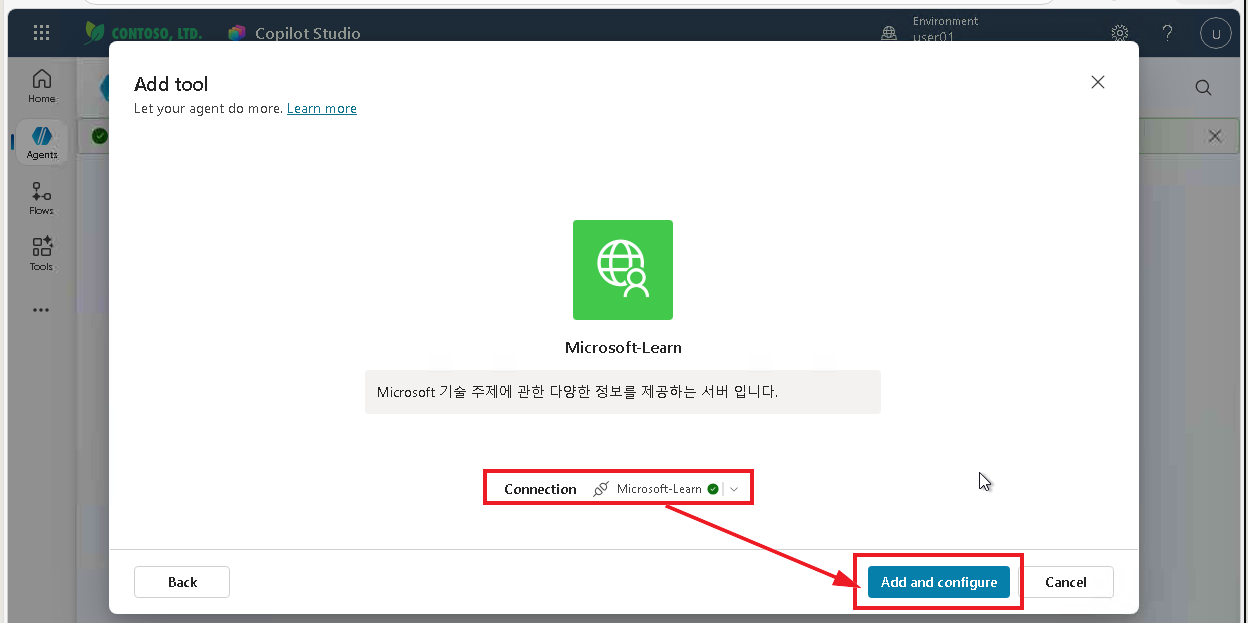Open Flows in the sidebar
The height and width of the screenshot is (623, 1248).
pos(42,198)
